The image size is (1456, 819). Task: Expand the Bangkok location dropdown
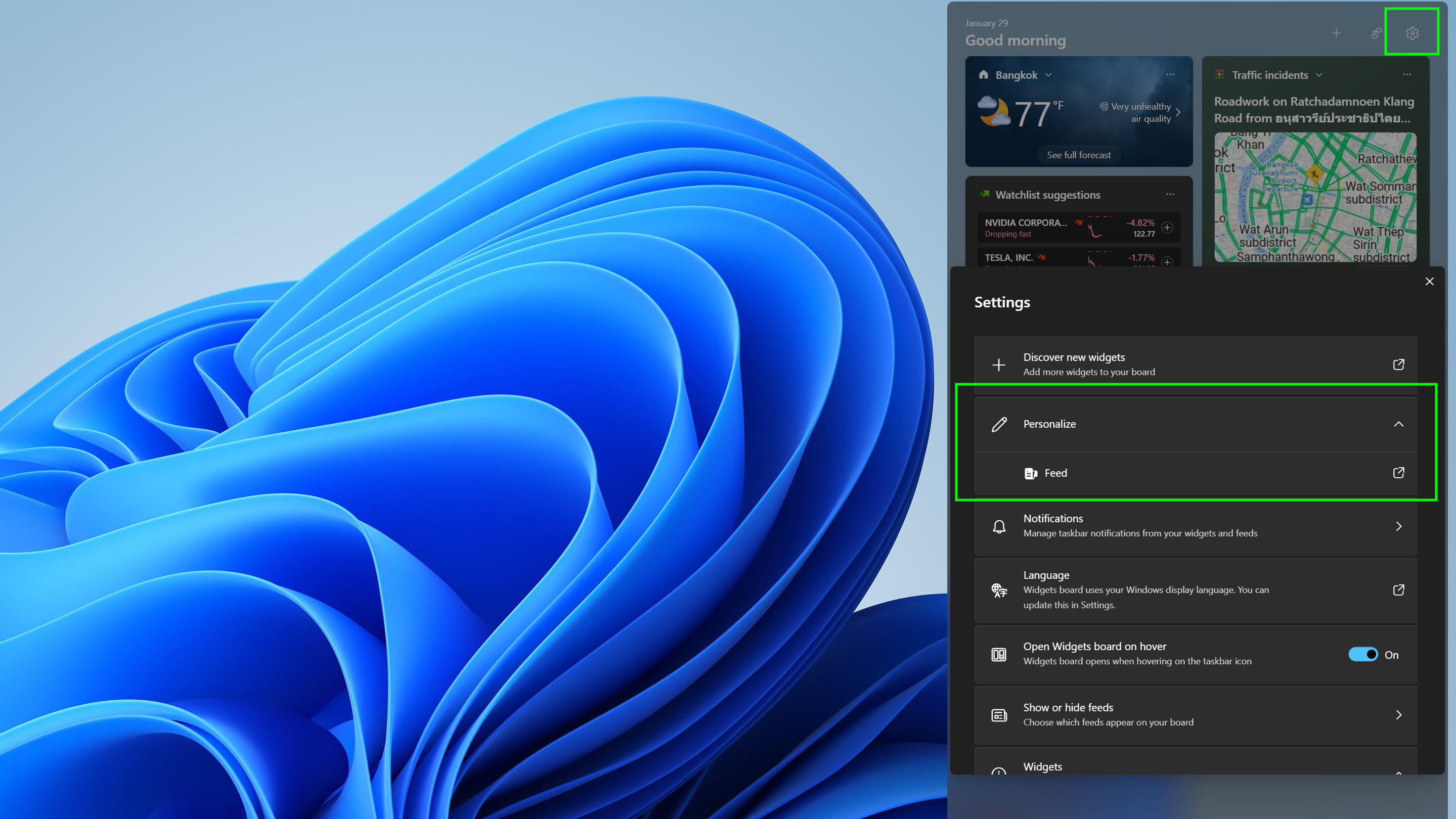pyautogui.click(x=1048, y=74)
